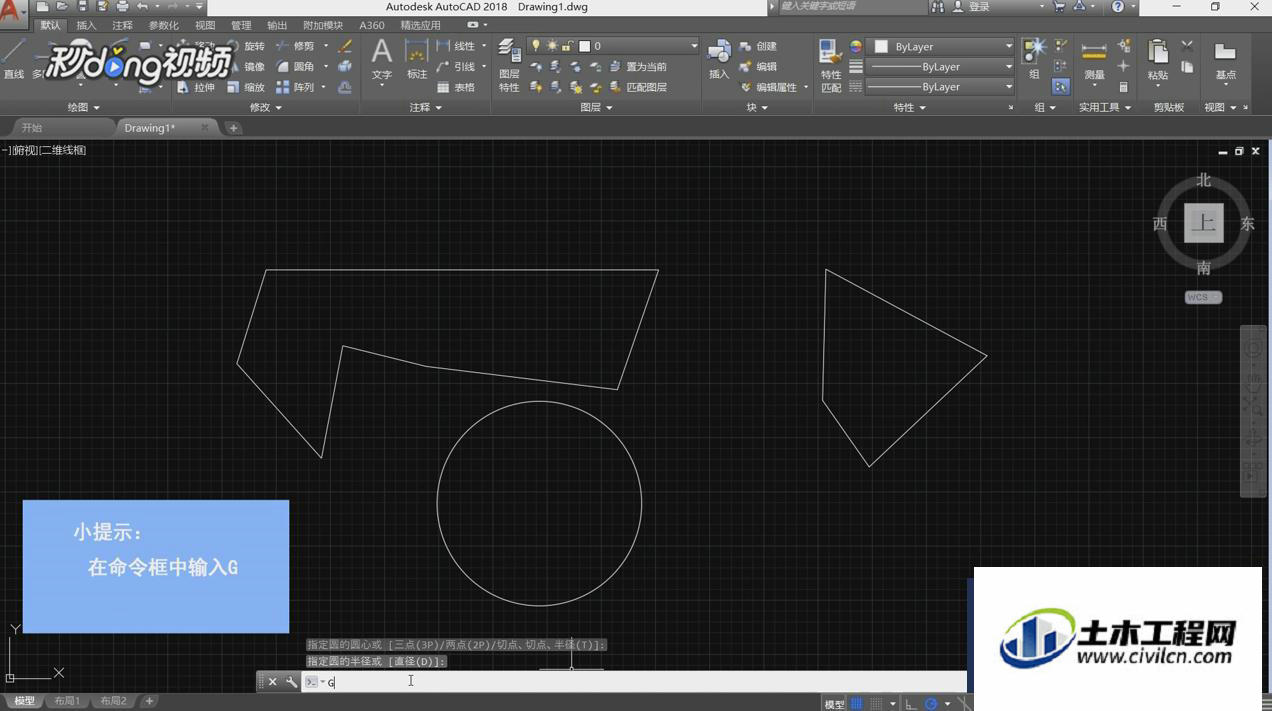Click the new drawing tab plus button
This screenshot has width=1272, height=711.
click(x=233, y=128)
